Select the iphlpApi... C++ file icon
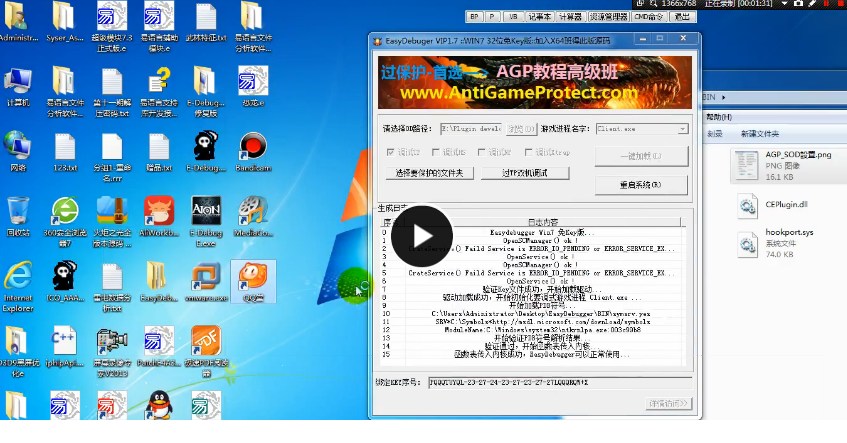The width and height of the screenshot is (847, 443). click(x=65, y=346)
